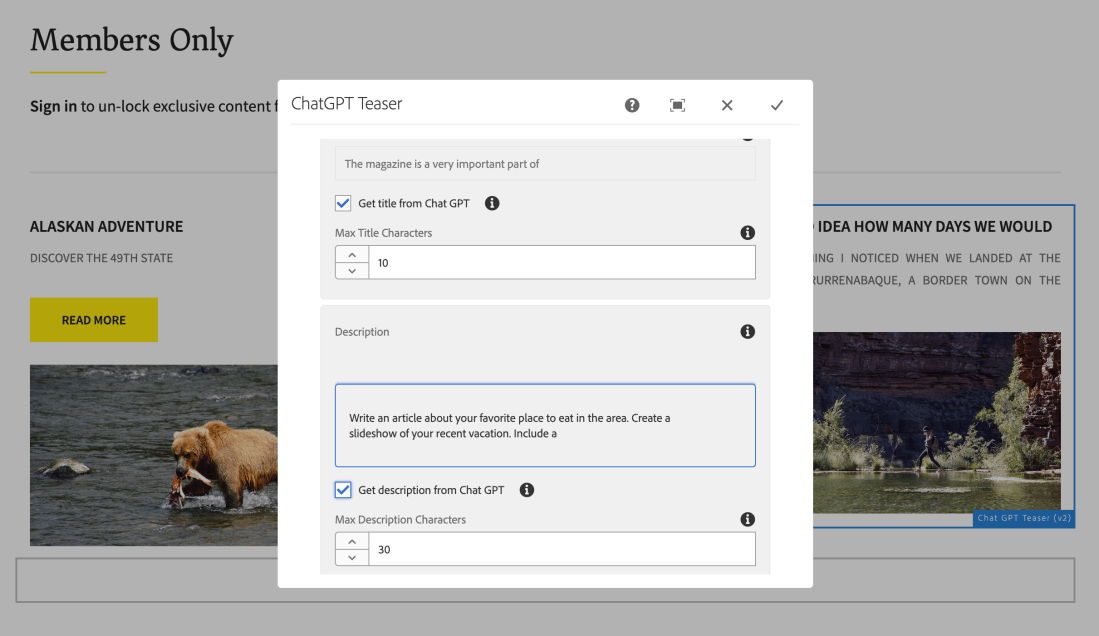Click the READ MORE button
The width and height of the screenshot is (1099, 636).
[94, 320]
